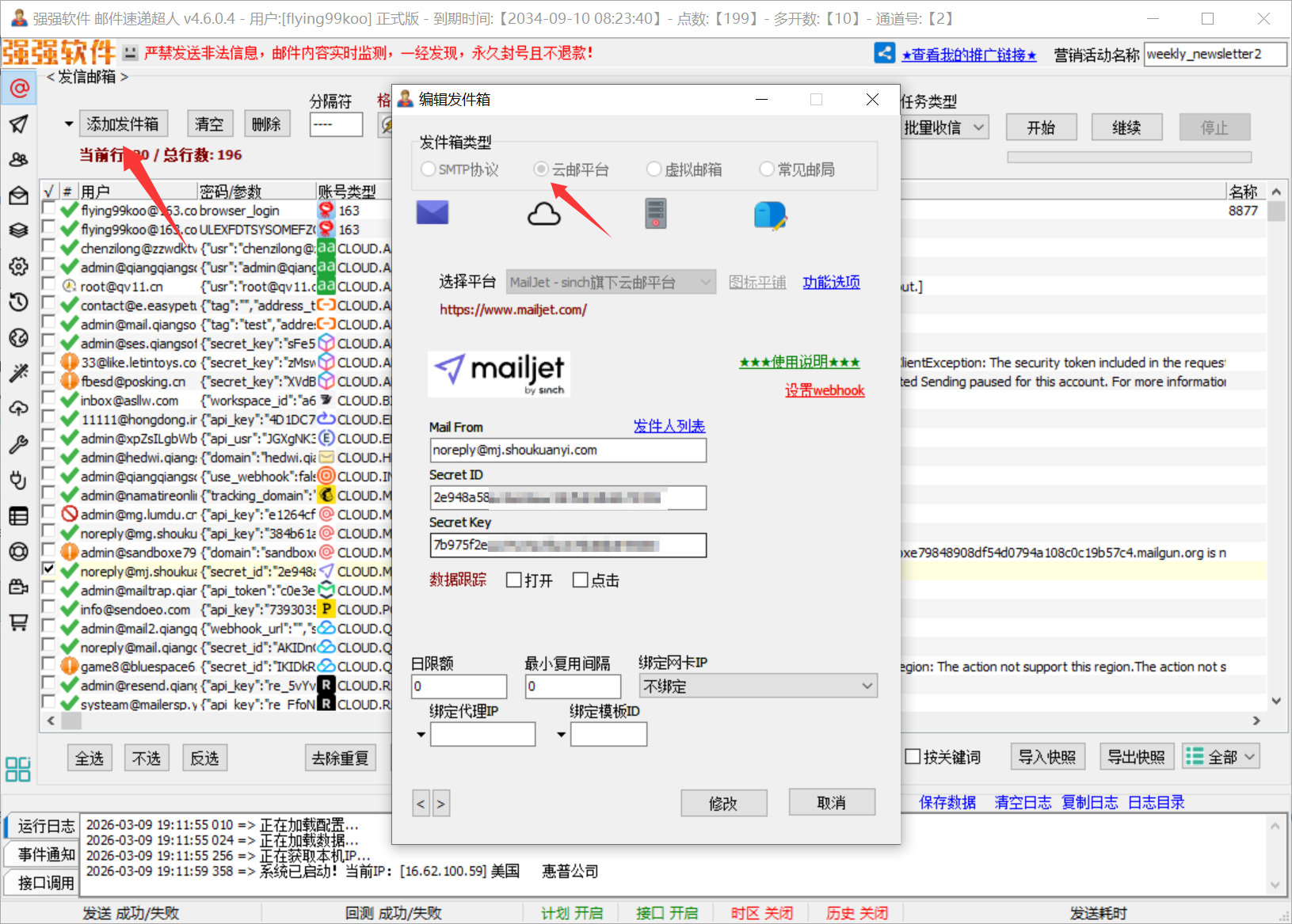
Task: Enable the 点击 tracking checkbox
Action: click(581, 580)
